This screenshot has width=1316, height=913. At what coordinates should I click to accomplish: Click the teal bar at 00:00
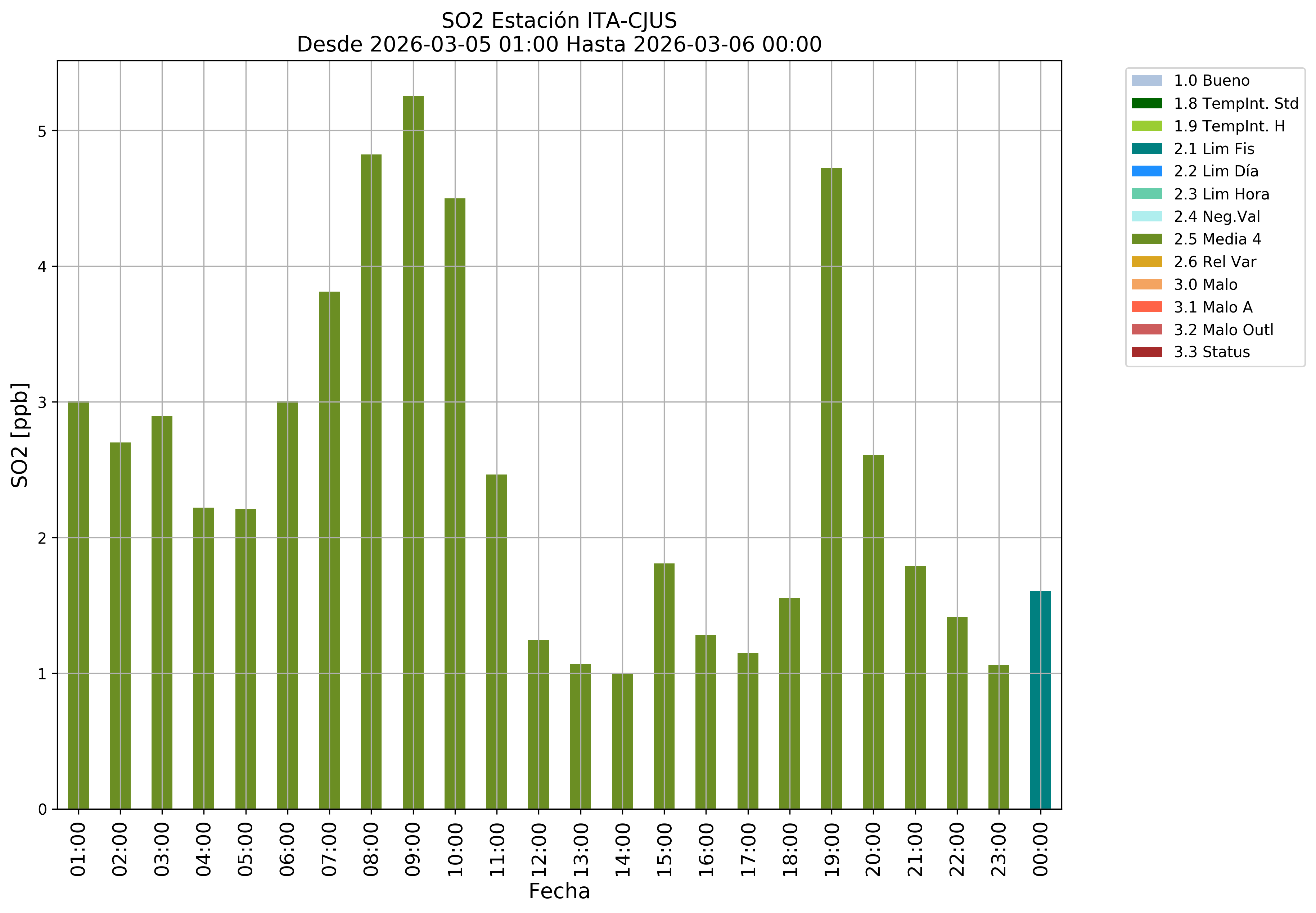click(1040, 700)
